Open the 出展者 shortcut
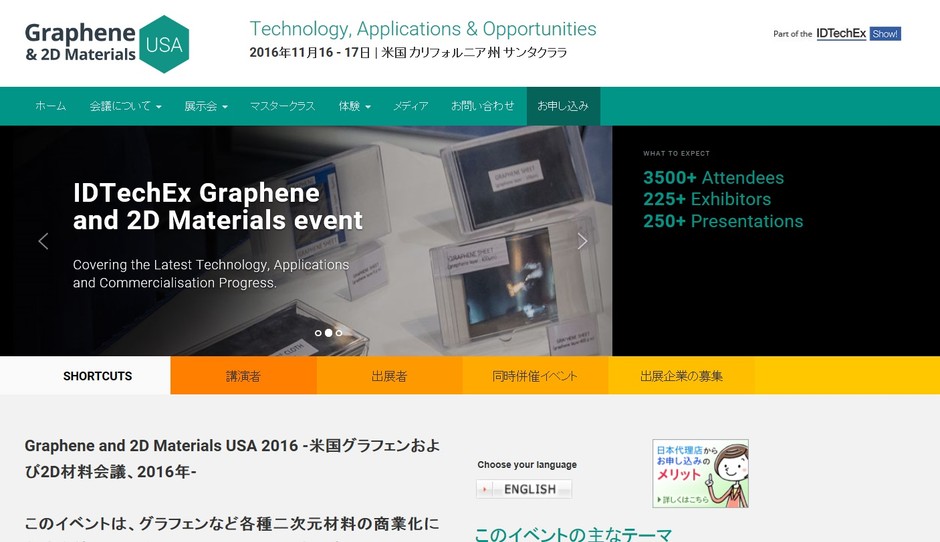The height and width of the screenshot is (542, 940). (x=389, y=375)
